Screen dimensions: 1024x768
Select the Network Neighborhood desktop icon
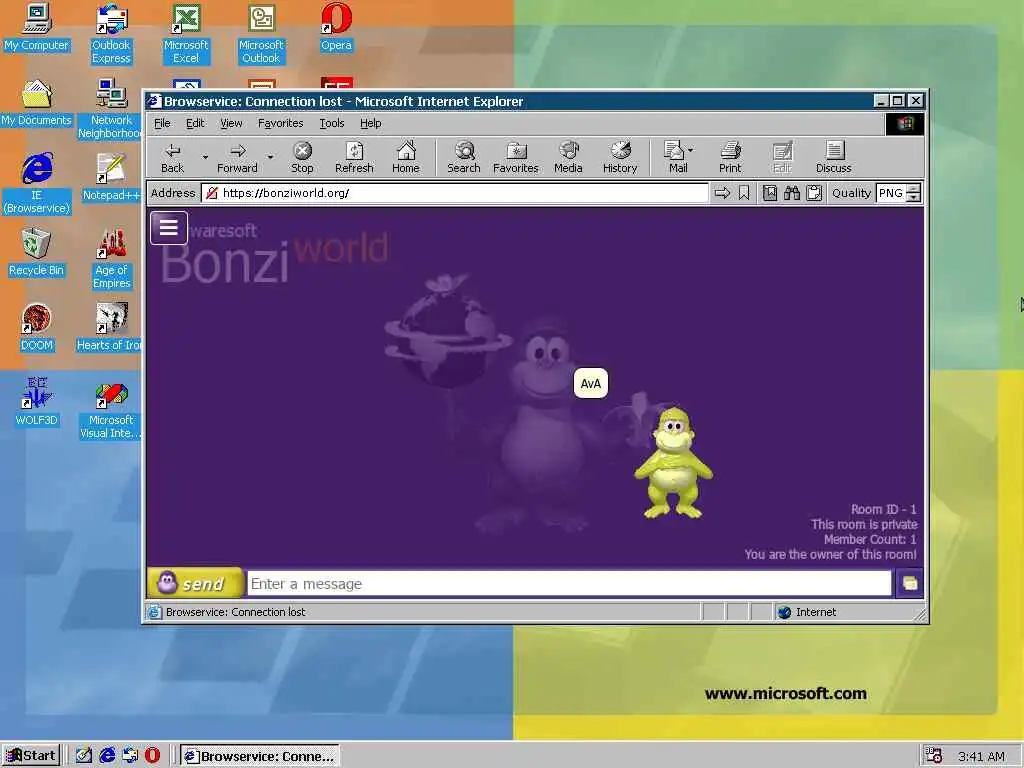(110, 108)
